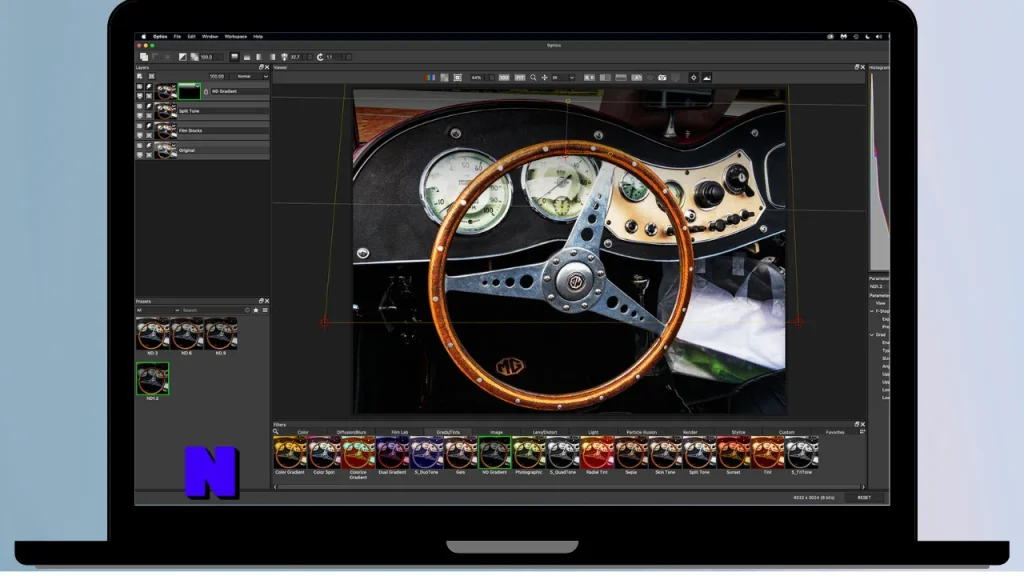This screenshot has height=576, width=1024.
Task: Select the top-to-bottom gradient direction icon
Action: (234, 57)
